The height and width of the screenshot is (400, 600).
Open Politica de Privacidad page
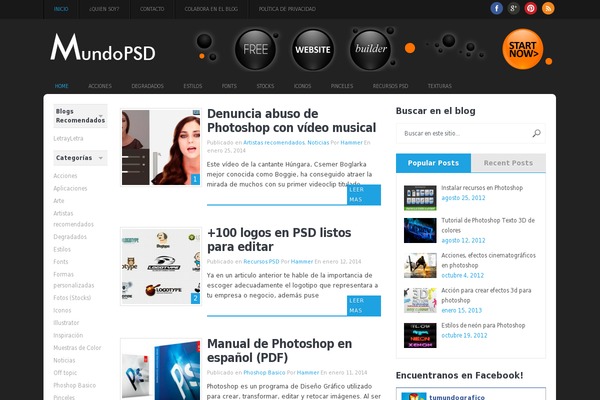(x=287, y=9)
